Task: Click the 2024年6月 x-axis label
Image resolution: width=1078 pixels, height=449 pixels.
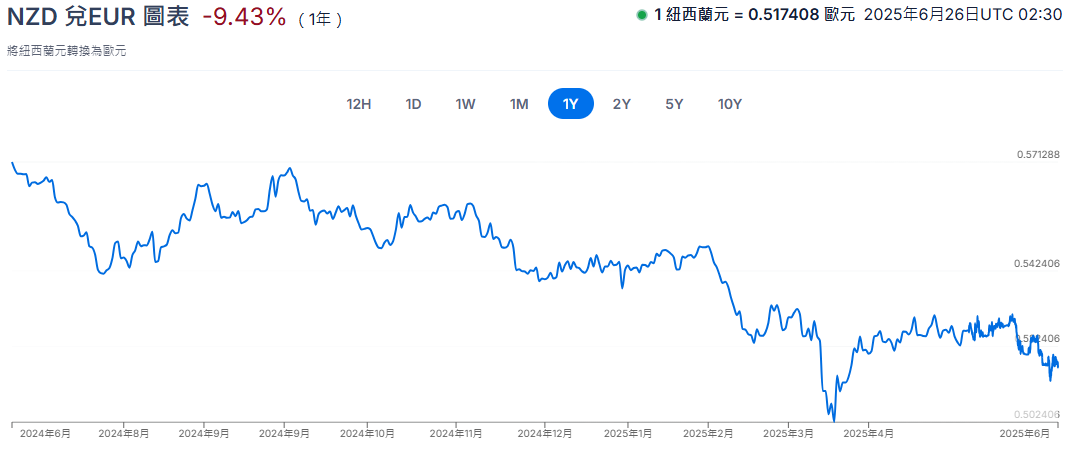Action: tap(45, 434)
